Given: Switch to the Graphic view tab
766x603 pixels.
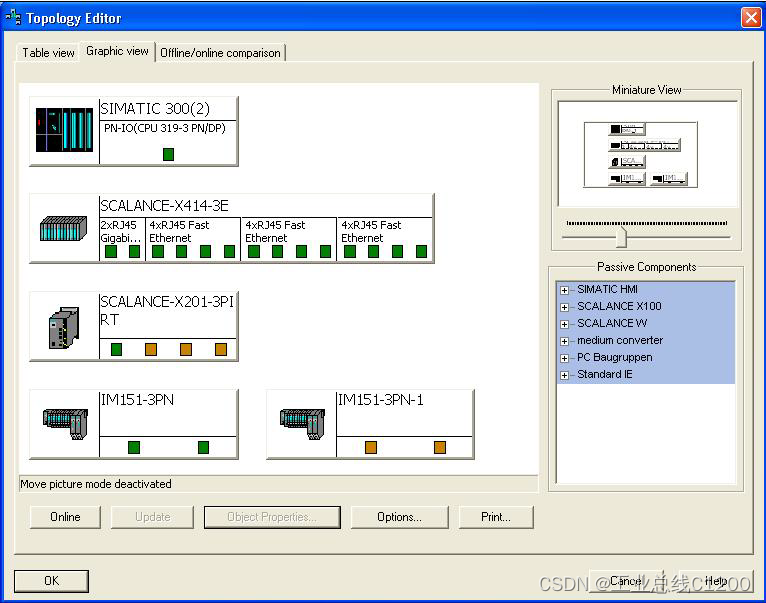Looking at the screenshot, I should [117, 51].
